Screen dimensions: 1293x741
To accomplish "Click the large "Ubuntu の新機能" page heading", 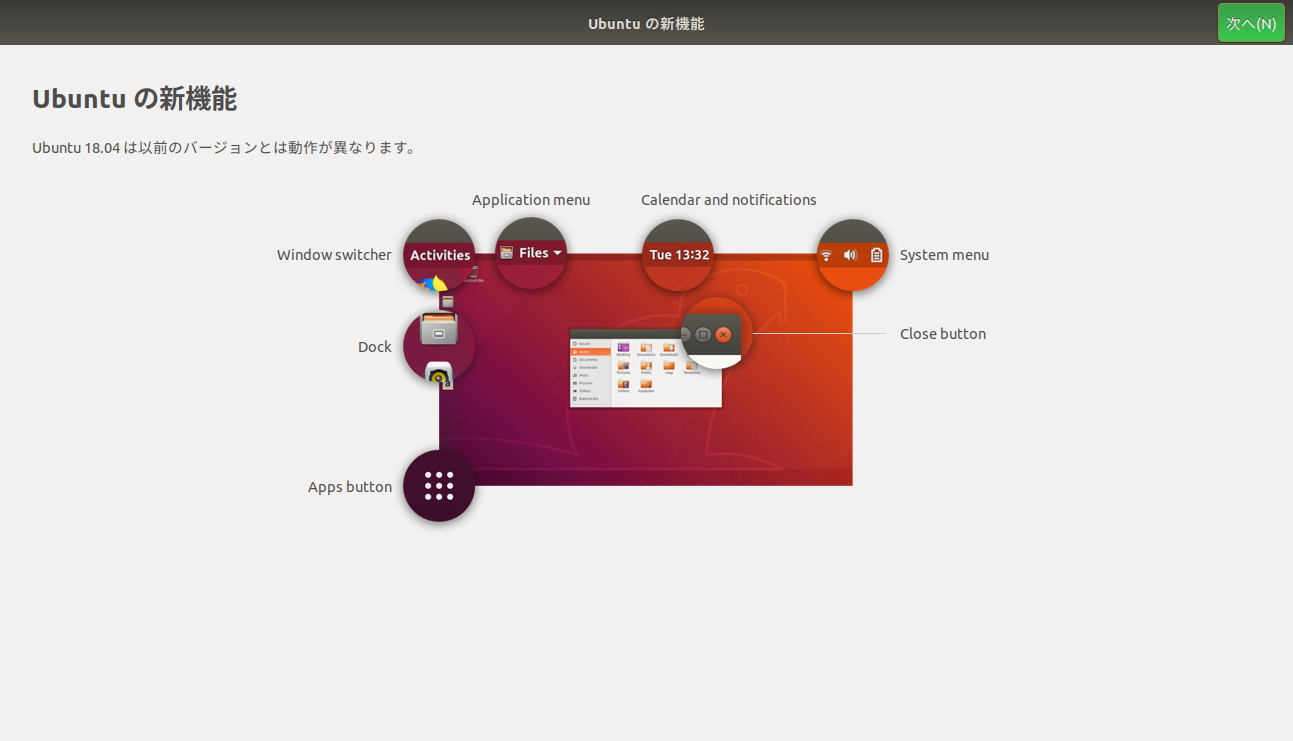I will pyautogui.click(x=134, y=98).
